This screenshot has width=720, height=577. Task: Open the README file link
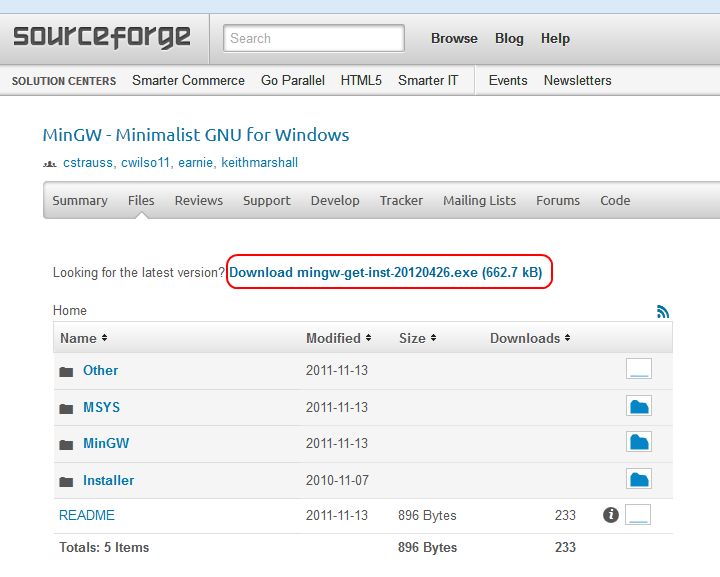pos(87,515)
